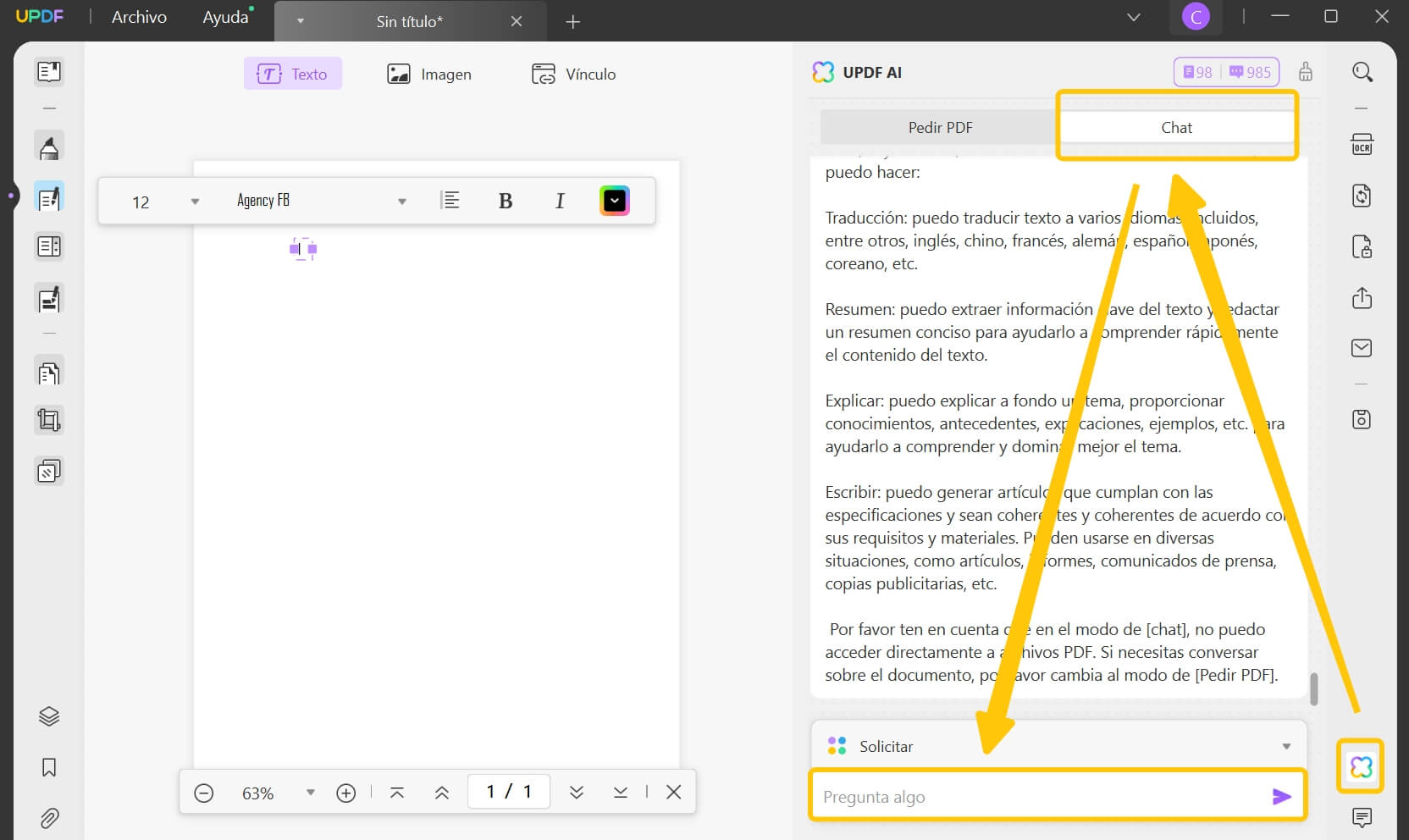Click the UPDF logo

[x=40, y=16]
